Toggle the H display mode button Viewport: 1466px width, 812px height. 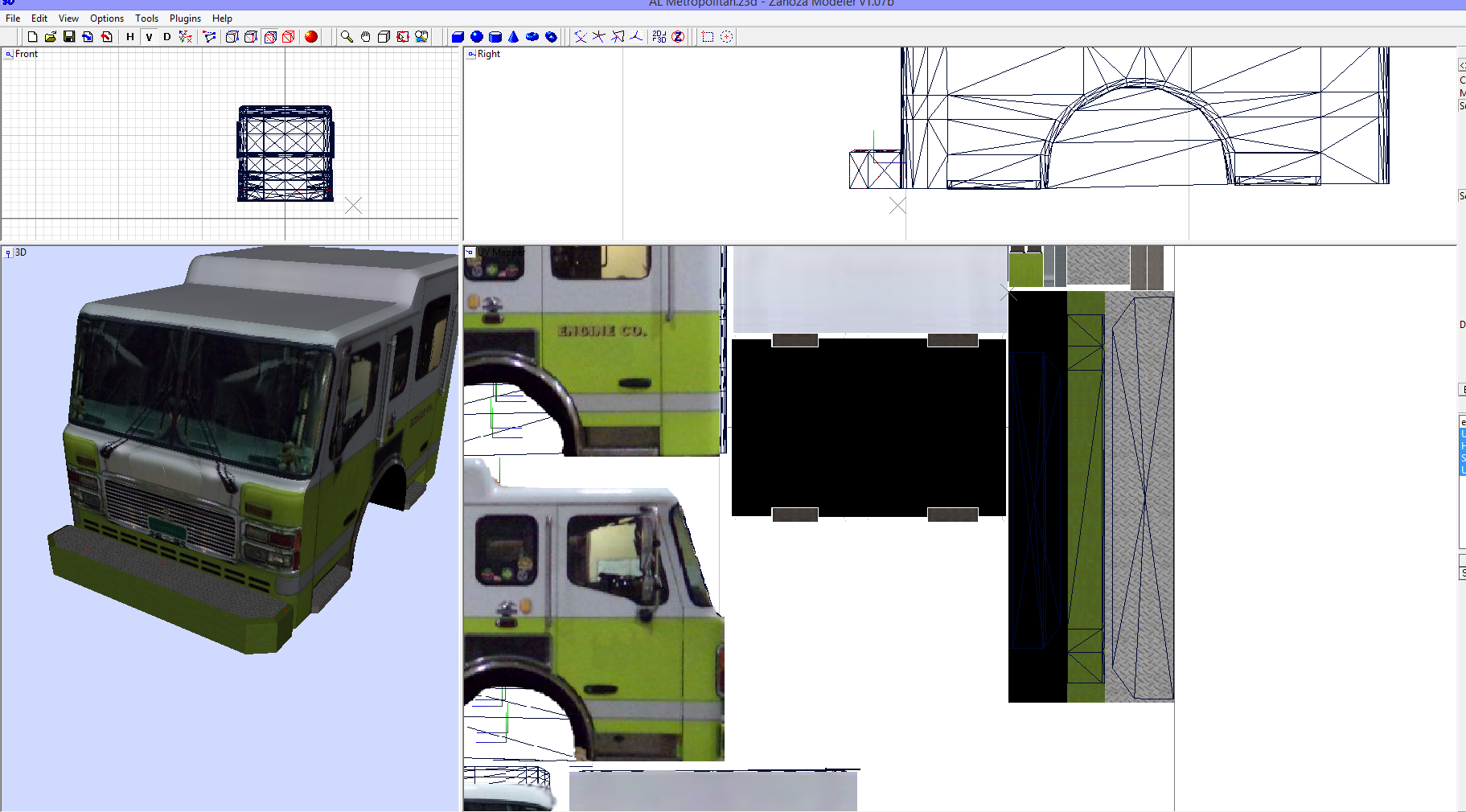click(129, 36)
